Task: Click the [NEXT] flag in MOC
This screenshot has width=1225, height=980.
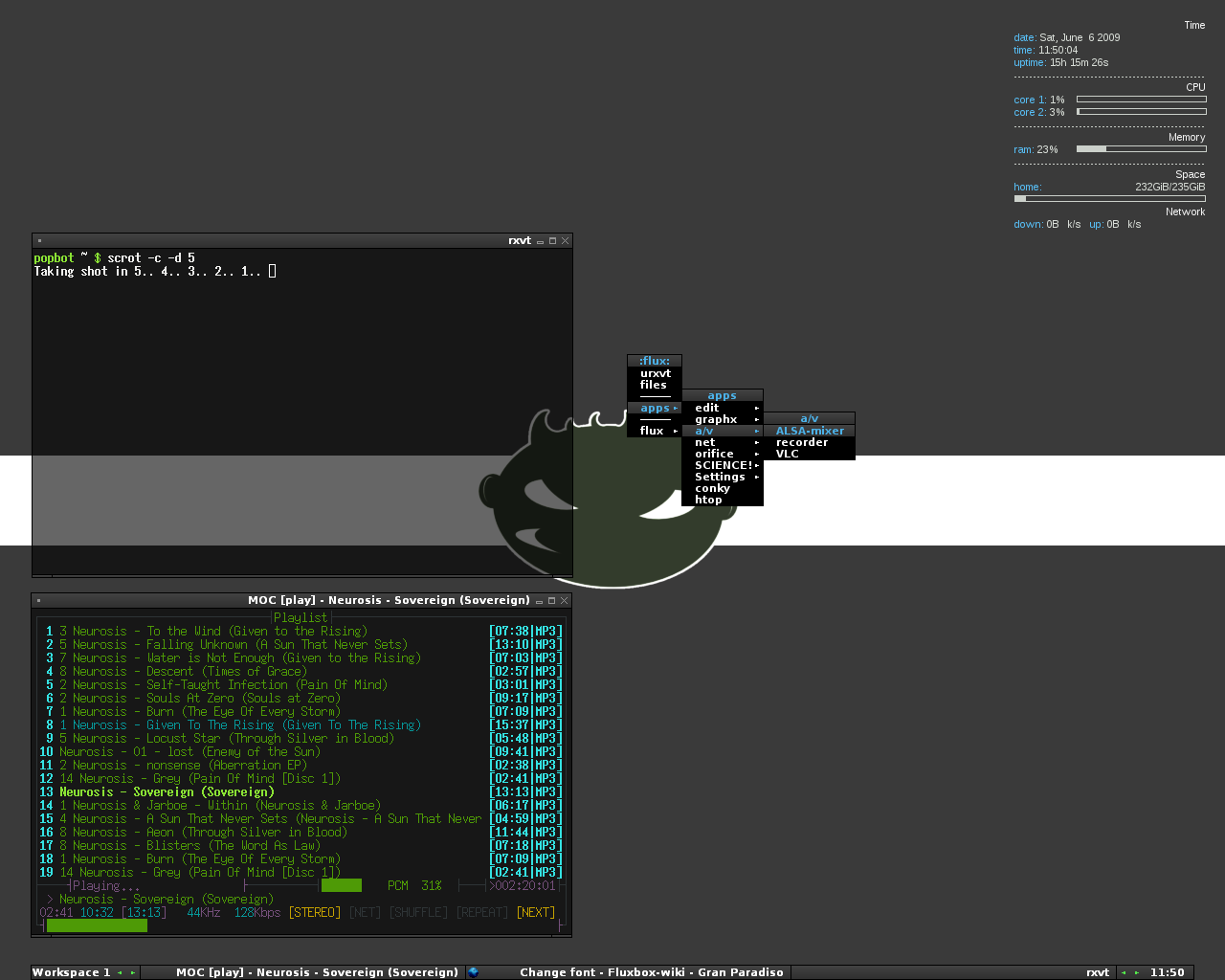Action: click(536, 912)
